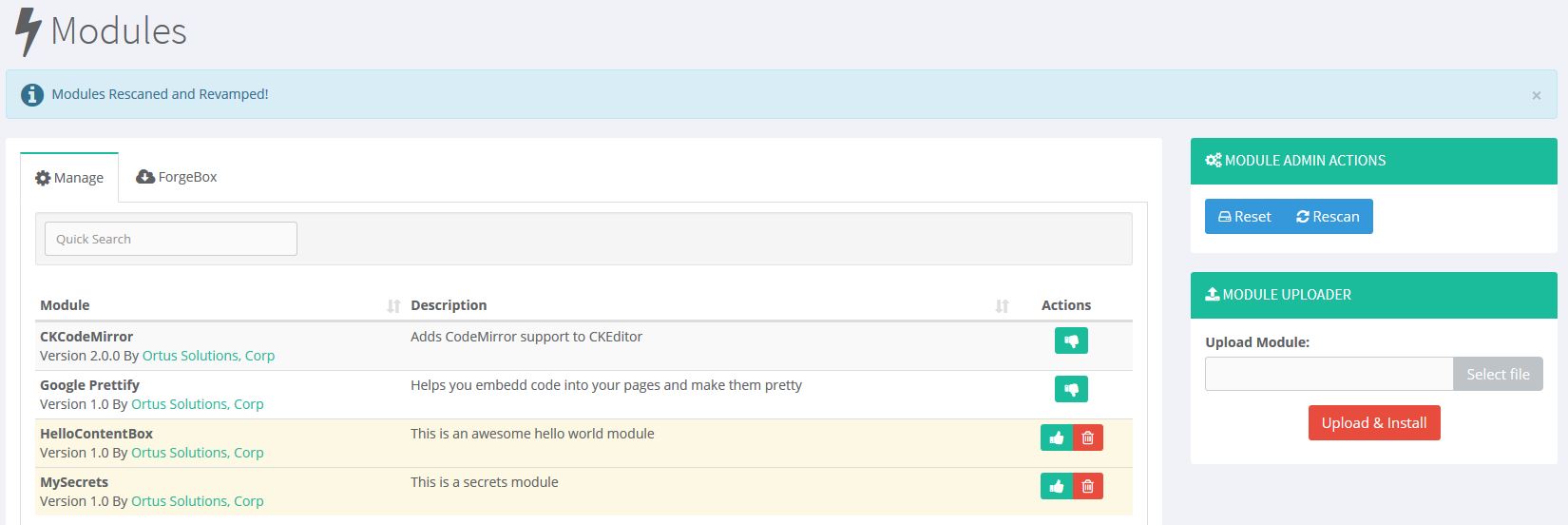Viewport: 1568px width, 525px height.
Task: Activate the MySecrets module with thumbs-up
Action: (1056, 486)
